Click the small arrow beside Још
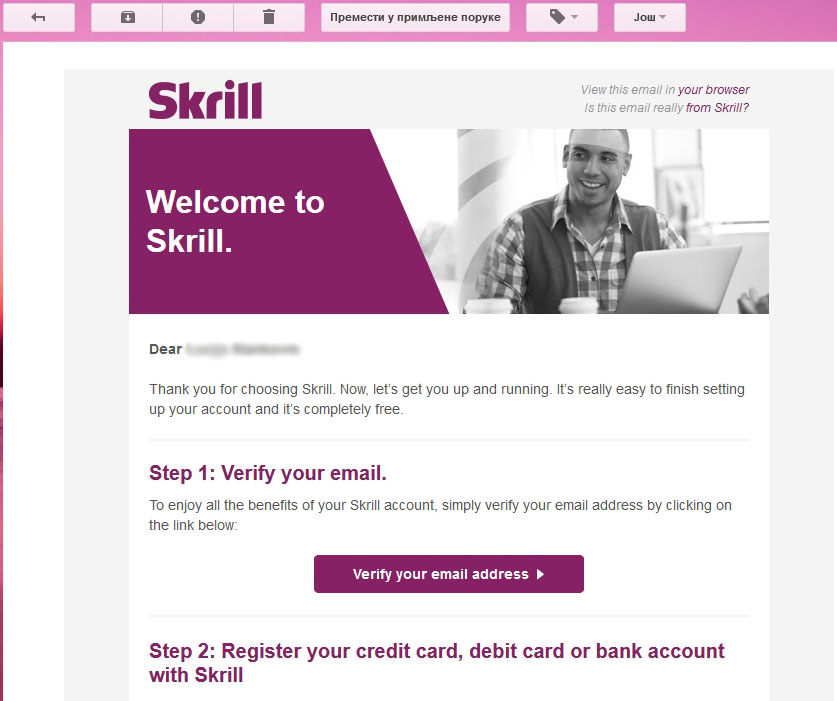This screenshot has width=837, height=701. click(x=662, y=18)
